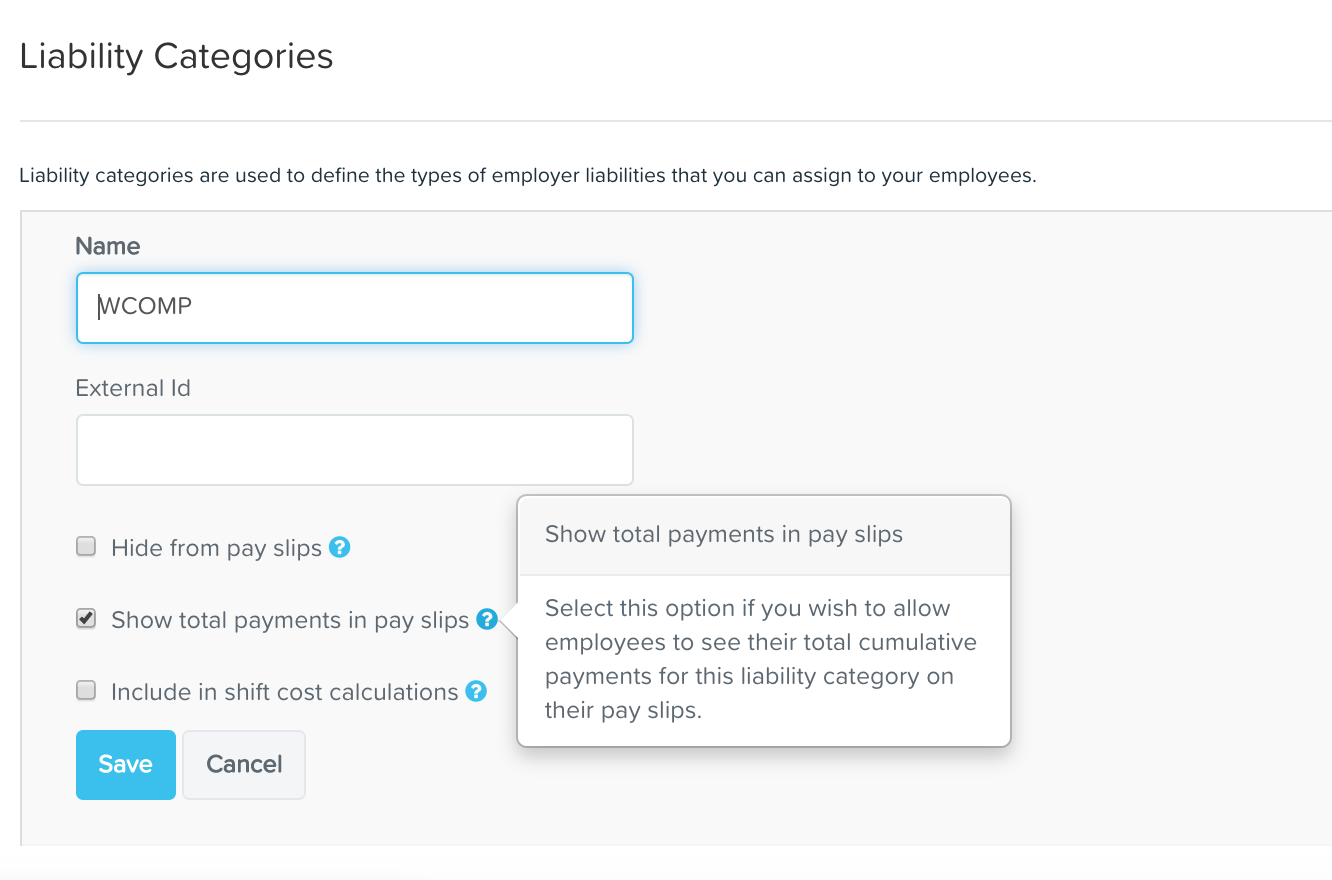Click 'Show total payments in pay slips' checkbox label
1332x880 pixels.
pos(290,620)
